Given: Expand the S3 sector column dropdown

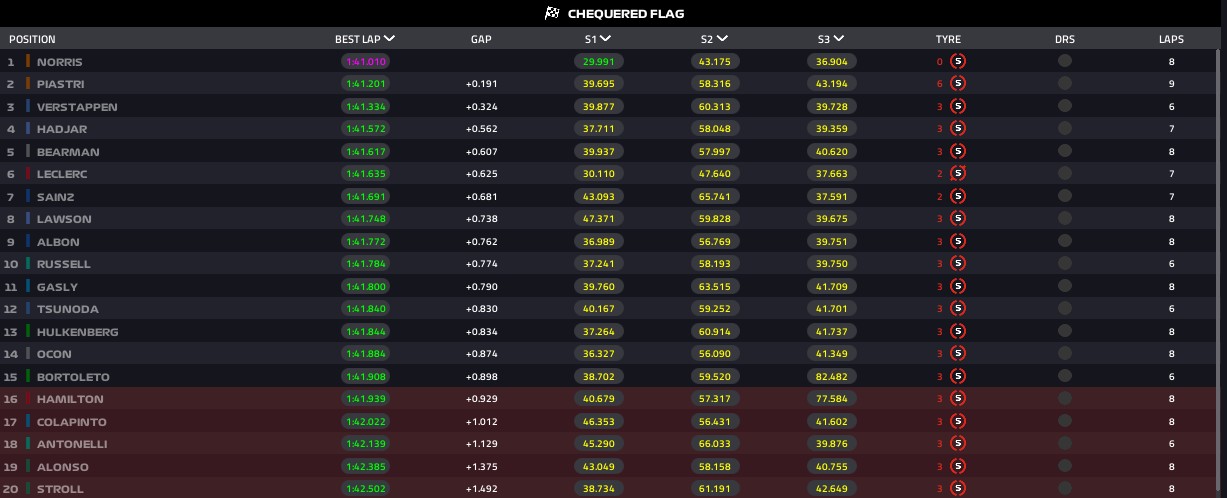Looking at the screenshot, I should click(838, 39).
